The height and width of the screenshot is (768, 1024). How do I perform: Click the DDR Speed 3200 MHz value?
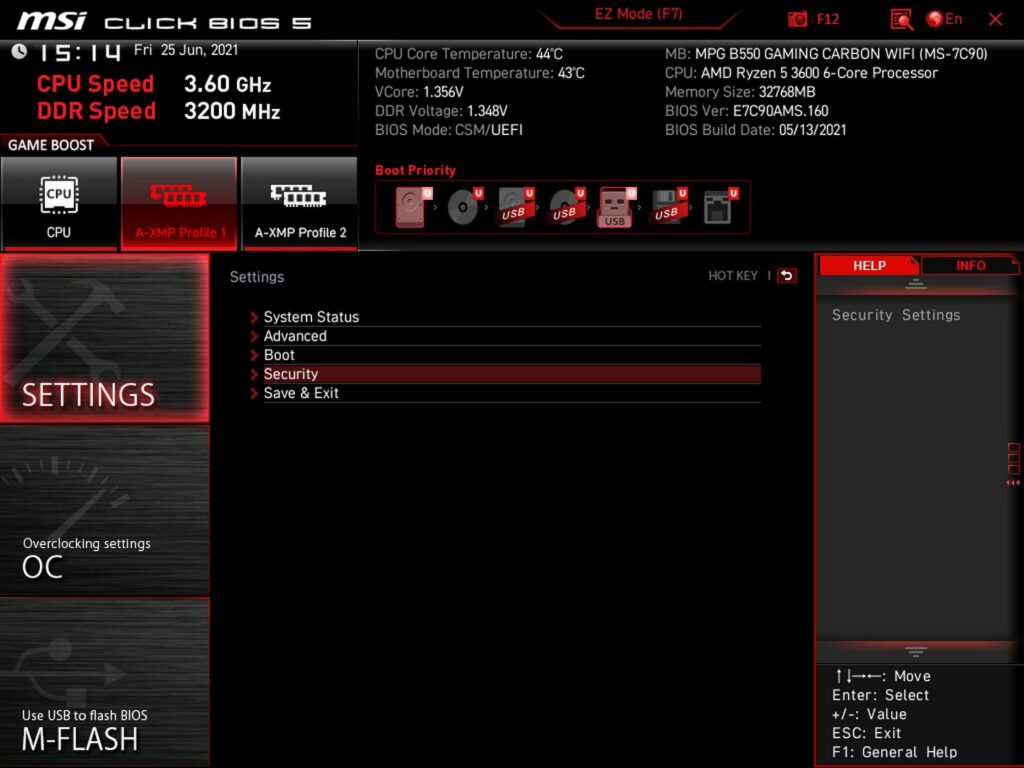pyautogui.click(x=232, y=111)
